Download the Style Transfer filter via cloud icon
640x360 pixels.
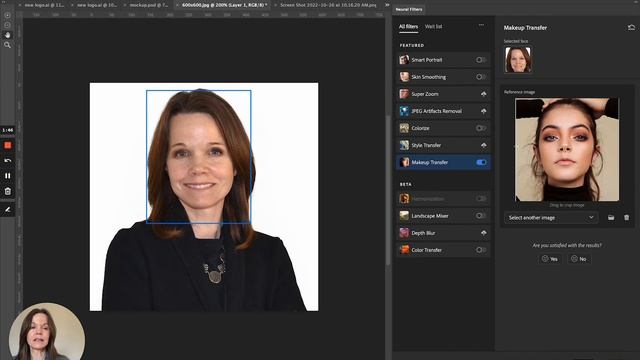(483, 145)
